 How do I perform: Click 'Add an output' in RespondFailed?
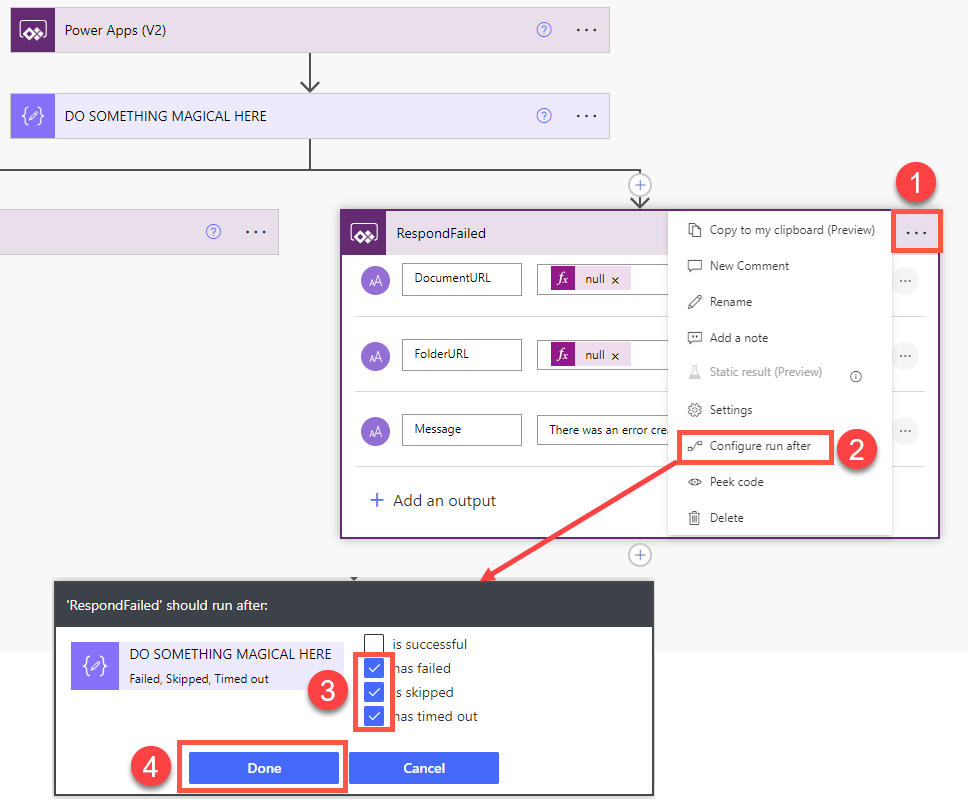(432, 500)
